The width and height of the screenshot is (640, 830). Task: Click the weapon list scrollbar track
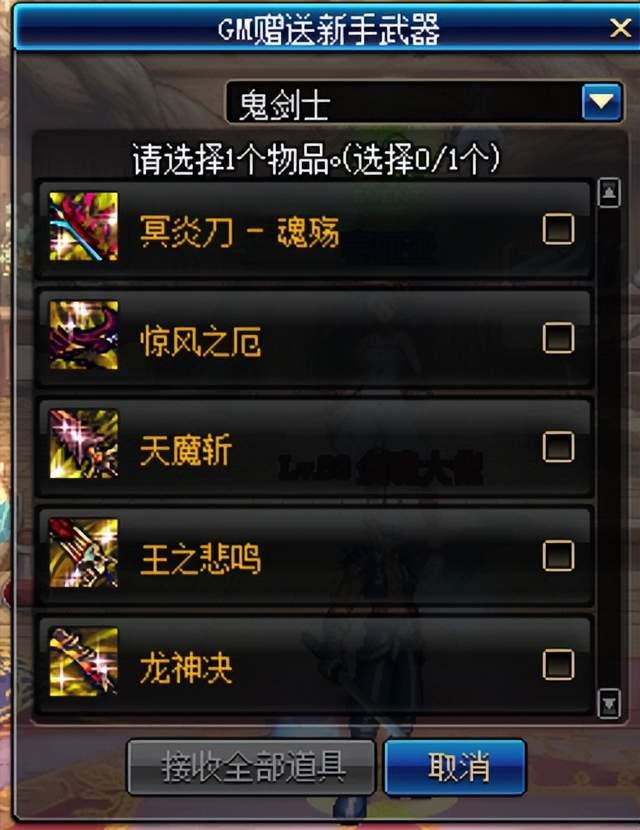click(609, 448)
